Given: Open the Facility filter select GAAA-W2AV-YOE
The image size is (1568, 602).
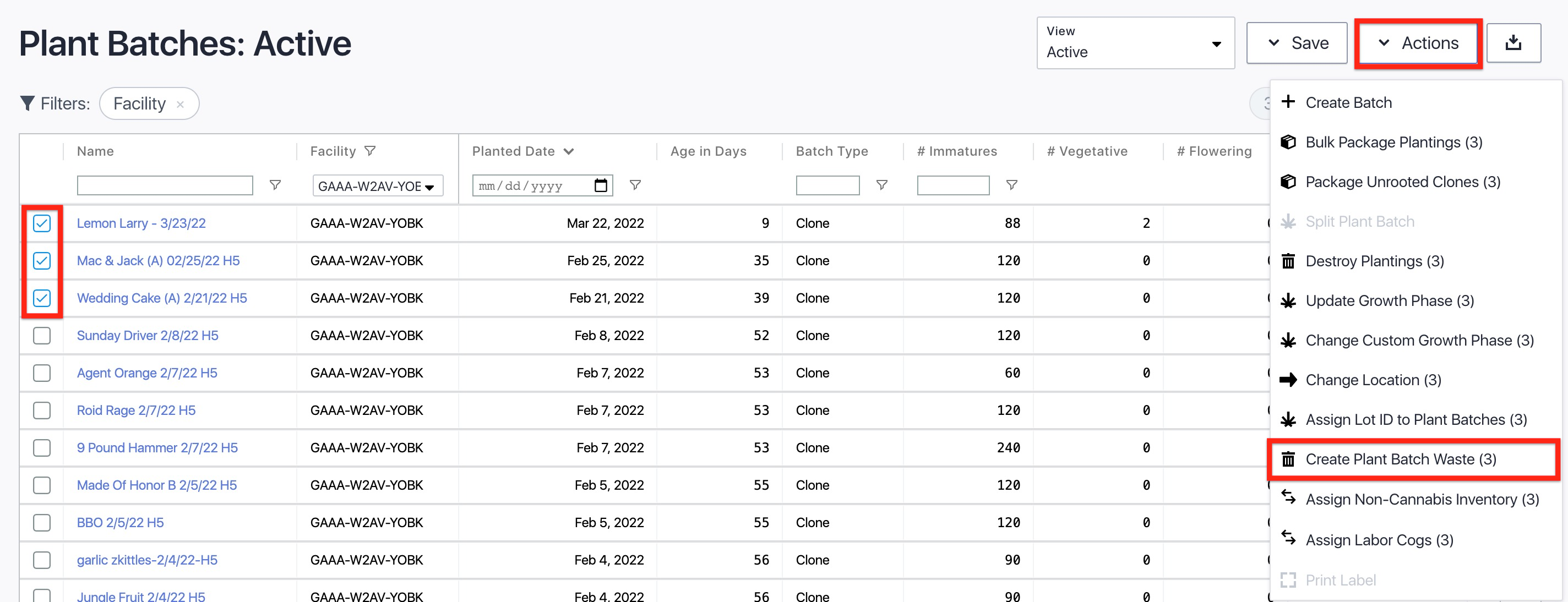Looking at the screenshot, I should pos(377,185).
